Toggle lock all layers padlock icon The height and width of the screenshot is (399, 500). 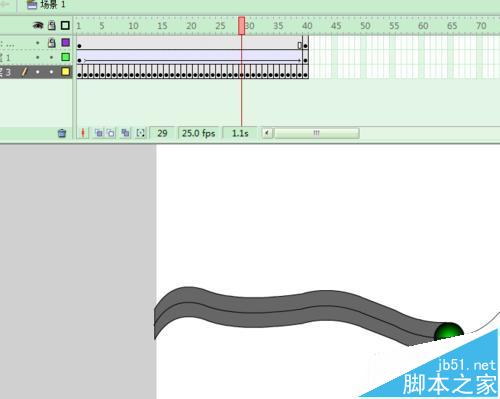(52, 25)
